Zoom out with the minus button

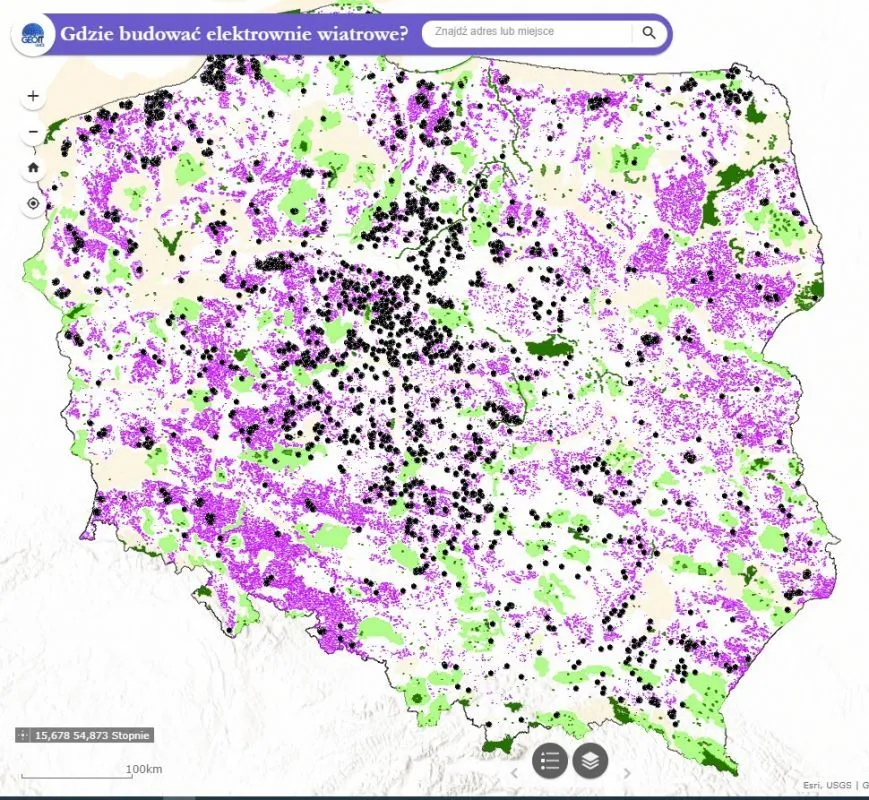pyautogui.click(x=31, y=131)
